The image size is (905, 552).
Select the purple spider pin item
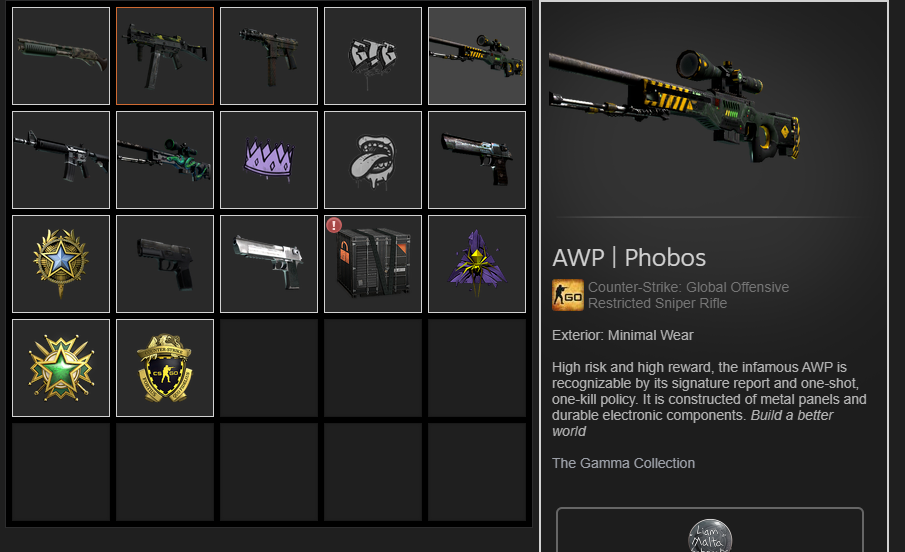click(477, 264)
